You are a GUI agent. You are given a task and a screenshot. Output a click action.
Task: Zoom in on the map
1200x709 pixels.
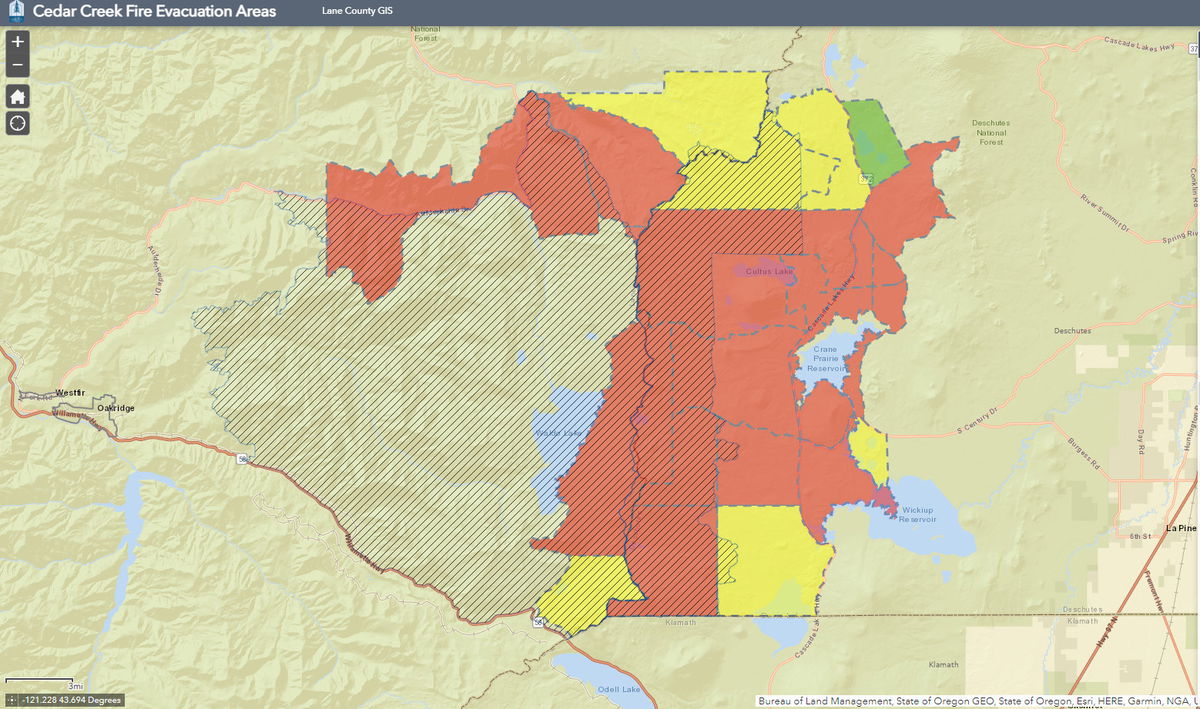click(18, 42)
